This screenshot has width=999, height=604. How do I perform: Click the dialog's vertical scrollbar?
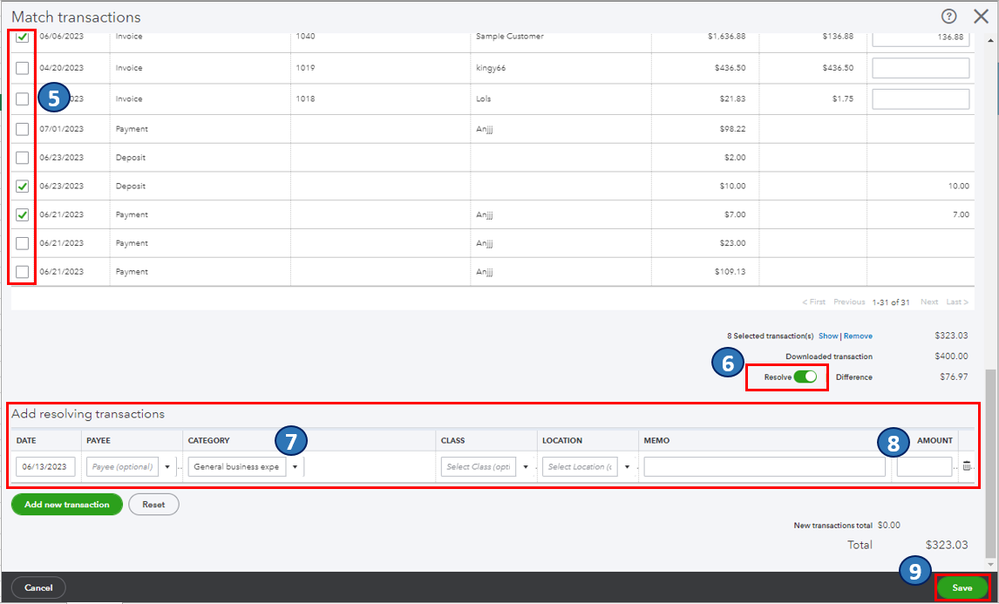(991, 465)
